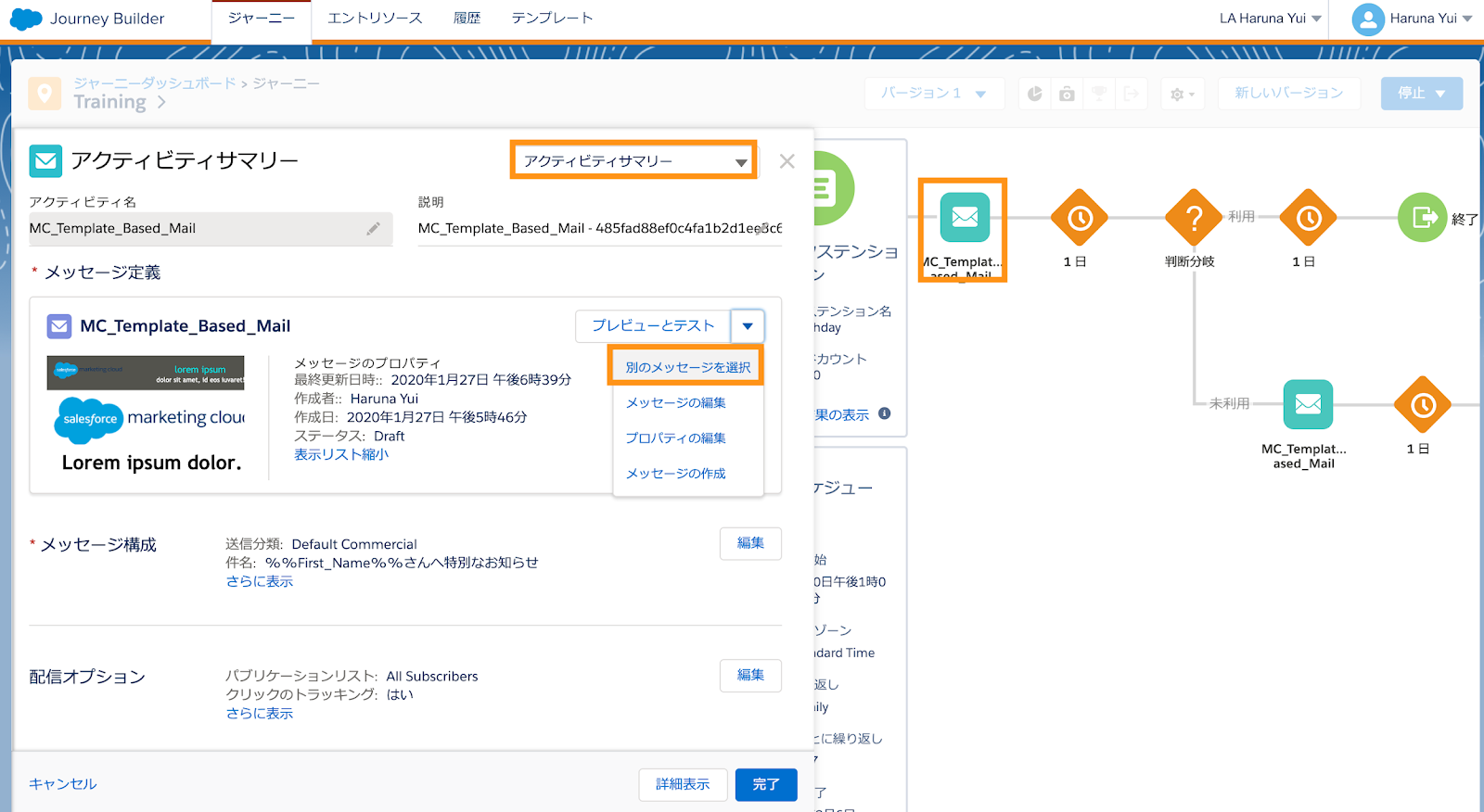Viewport: 1484px width, 812px height.
Task: Click the 終了 exit activity icon
Action: [x=1423, y=218]
